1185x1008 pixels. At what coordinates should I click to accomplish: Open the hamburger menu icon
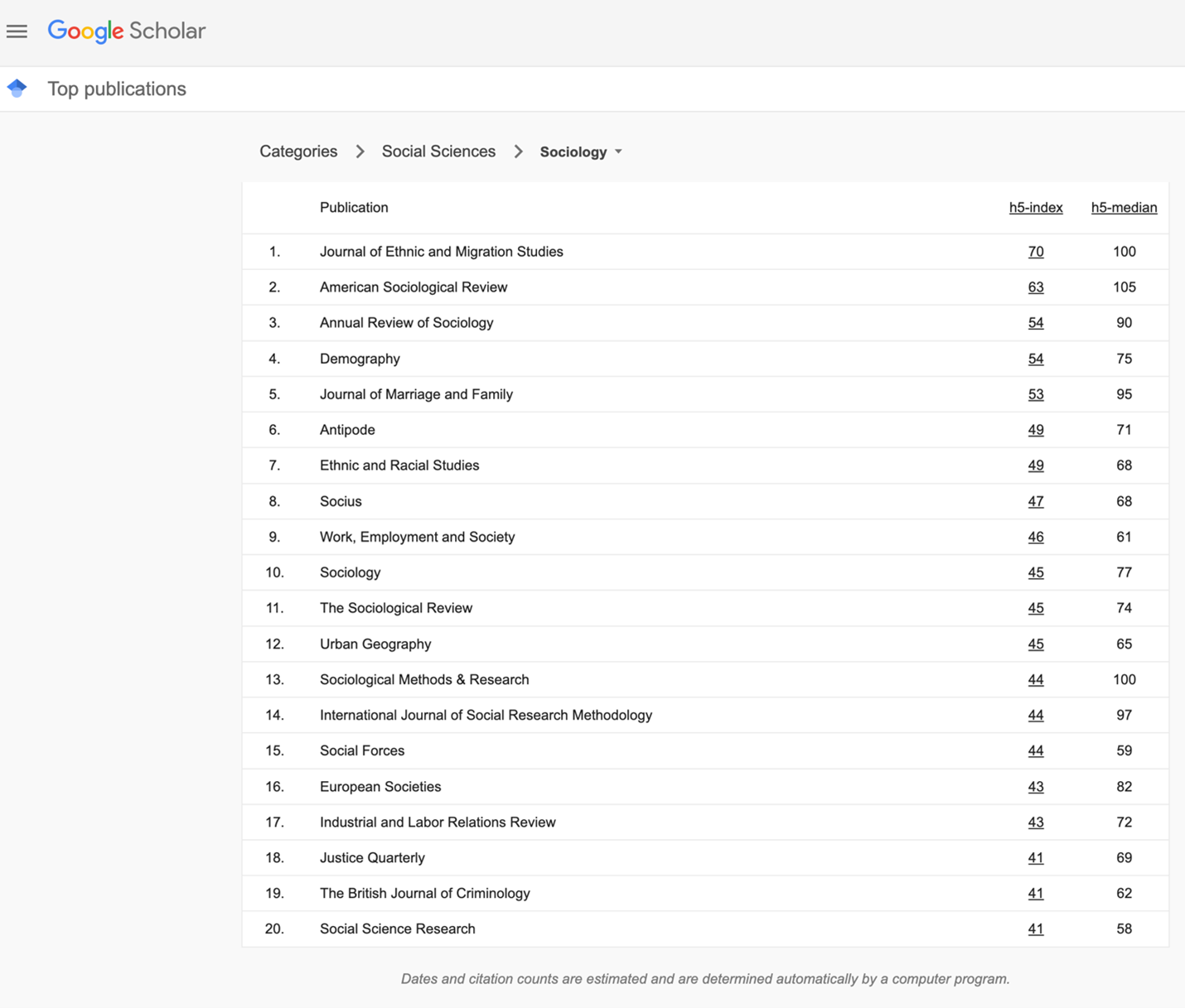coord(17,31)
